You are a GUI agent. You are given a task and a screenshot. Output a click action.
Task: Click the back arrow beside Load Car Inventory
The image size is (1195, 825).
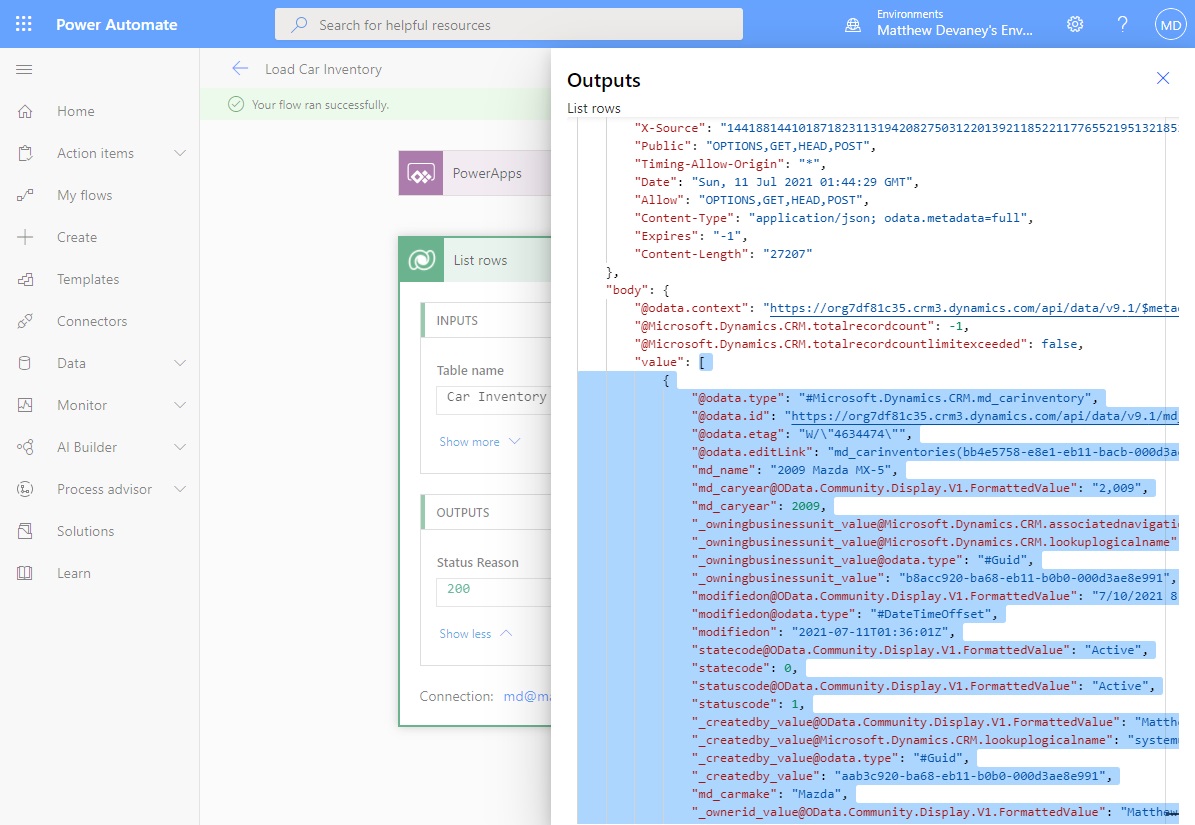240,69
